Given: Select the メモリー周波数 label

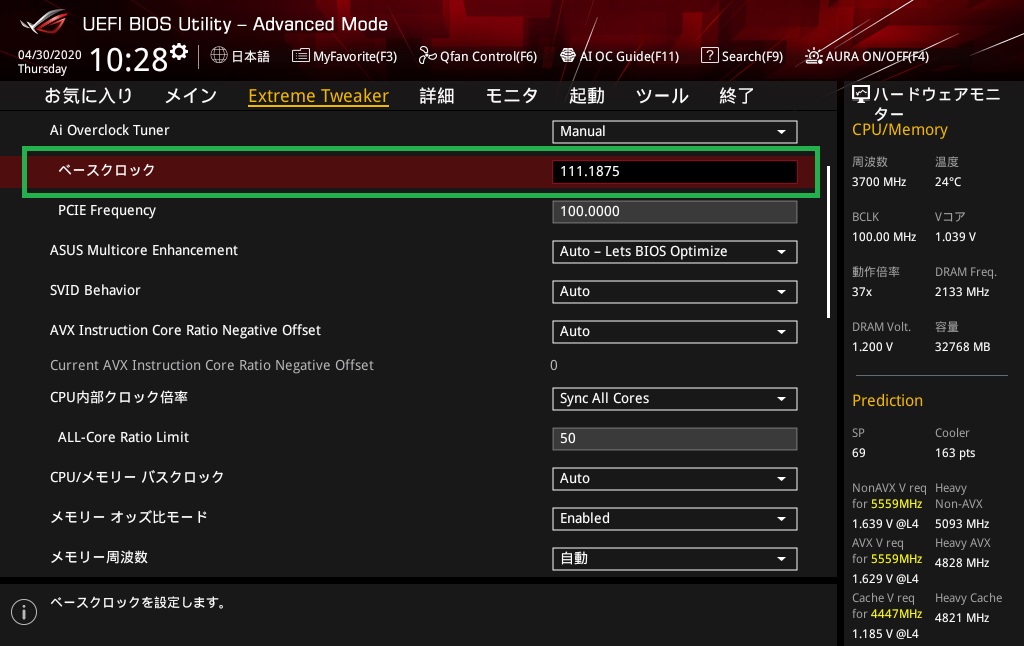Looking at the screenshot, I should pos(99,557).
